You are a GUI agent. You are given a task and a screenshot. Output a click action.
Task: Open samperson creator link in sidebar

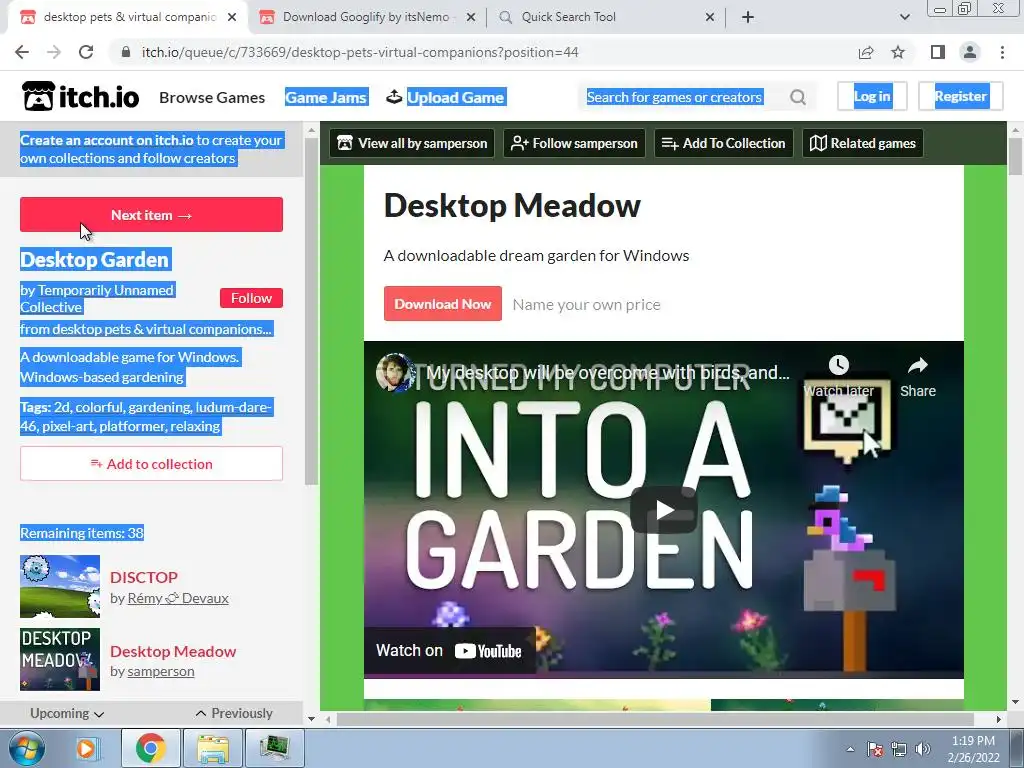[161, 671]
